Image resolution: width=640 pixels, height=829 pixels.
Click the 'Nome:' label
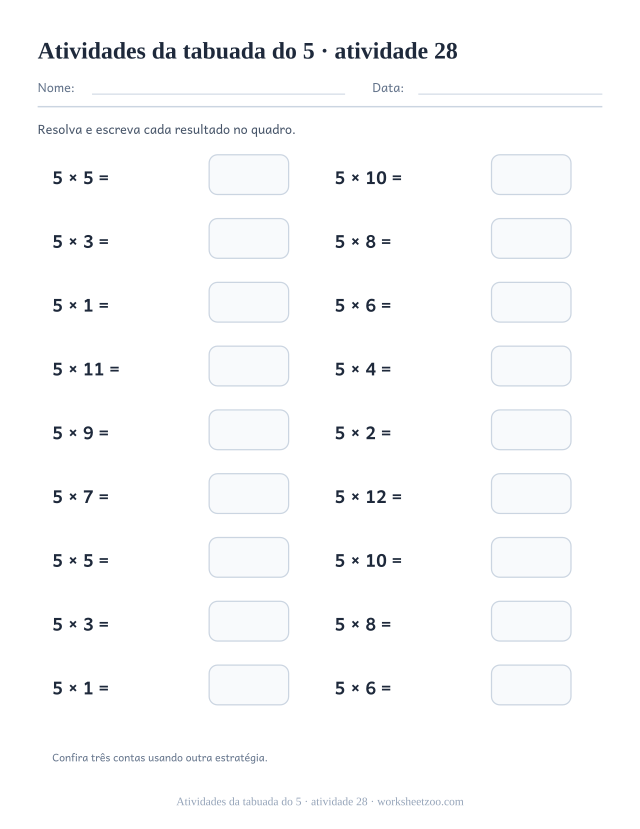tap(56, 88)
